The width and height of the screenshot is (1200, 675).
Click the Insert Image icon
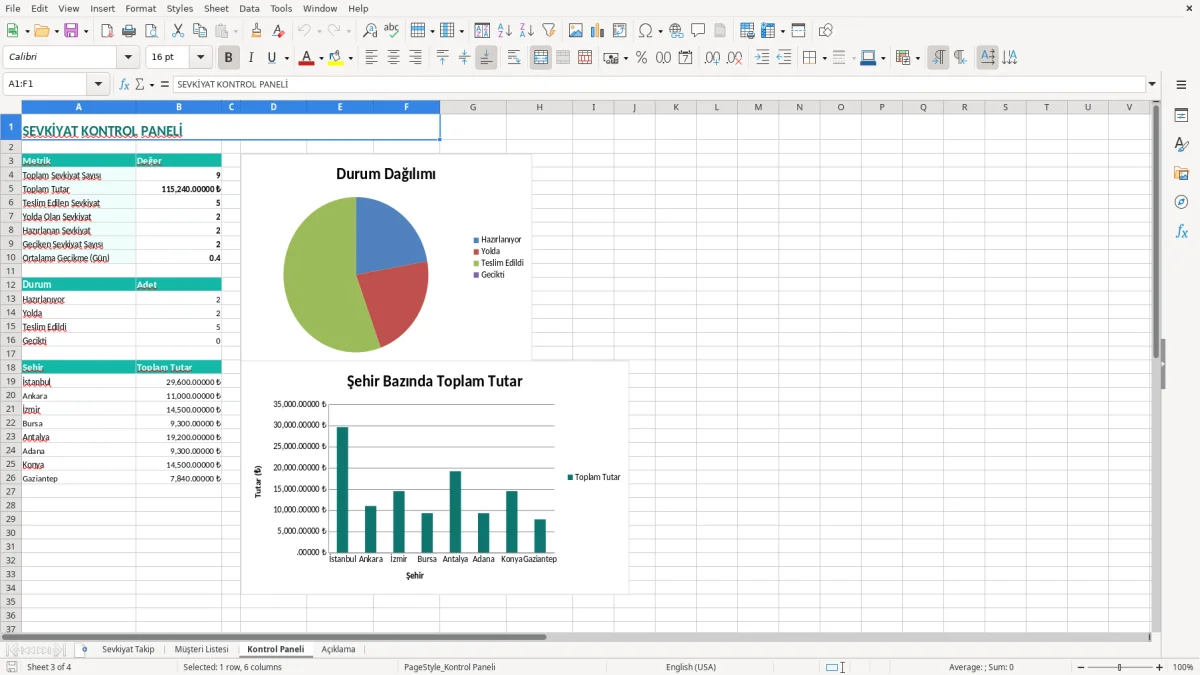tap(576, 31)
